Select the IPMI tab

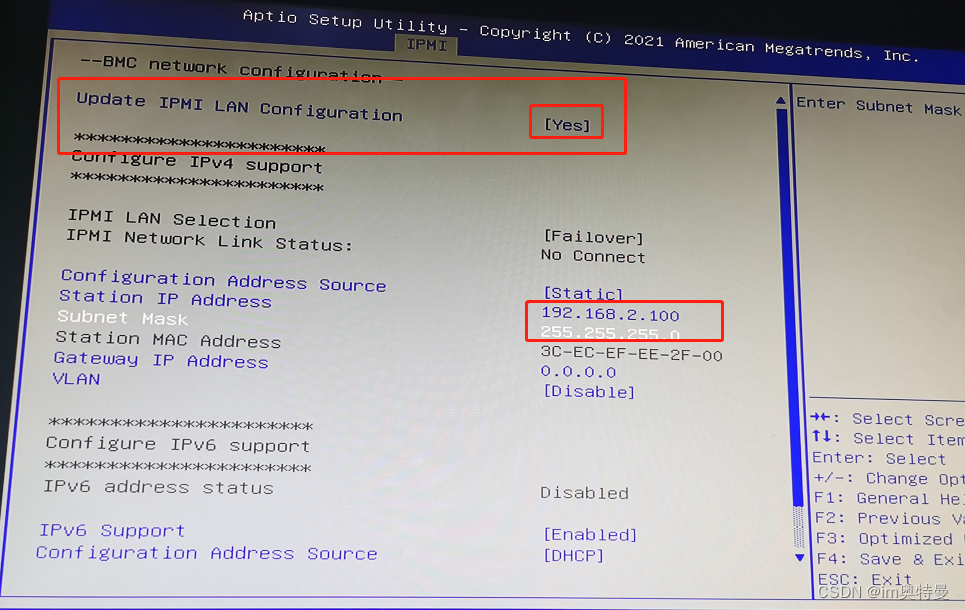point(426,45)
